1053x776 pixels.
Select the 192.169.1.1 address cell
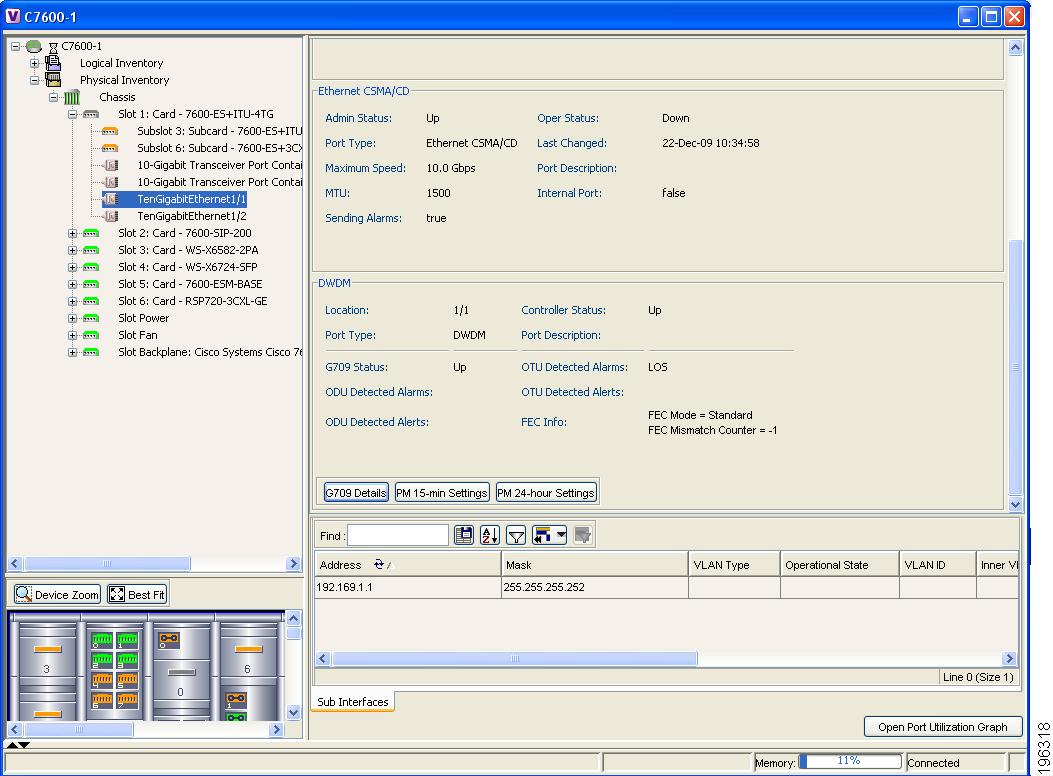(x=408, y=587)
